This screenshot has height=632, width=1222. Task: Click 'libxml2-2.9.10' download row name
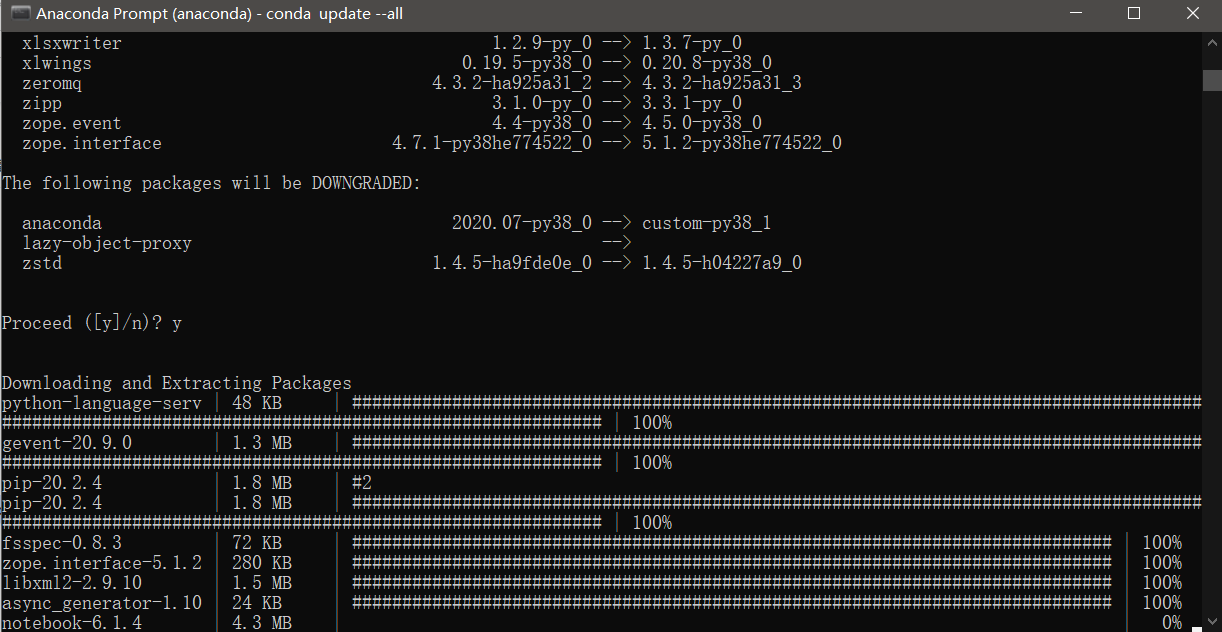coord(72,583)
